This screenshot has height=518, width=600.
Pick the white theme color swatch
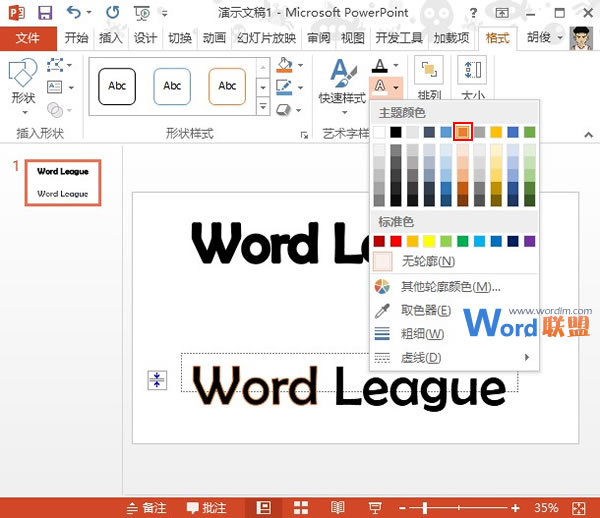pyautogui.click(x=379, y=132)
